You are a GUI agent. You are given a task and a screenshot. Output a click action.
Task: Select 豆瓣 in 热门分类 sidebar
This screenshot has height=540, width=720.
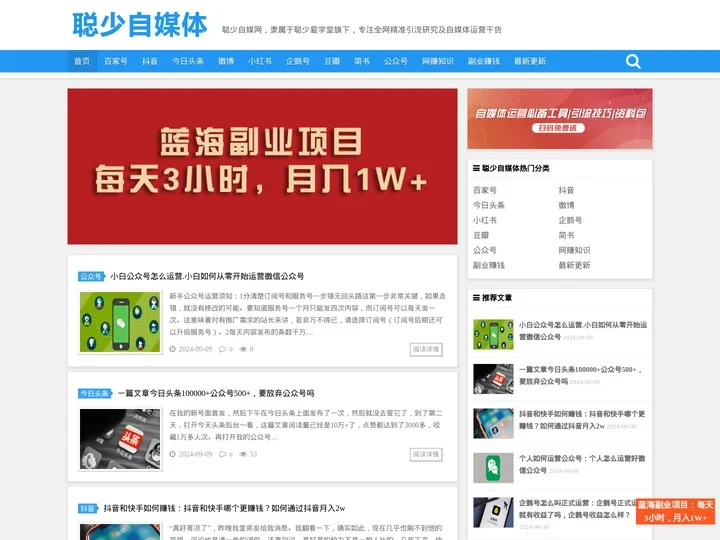481,235
